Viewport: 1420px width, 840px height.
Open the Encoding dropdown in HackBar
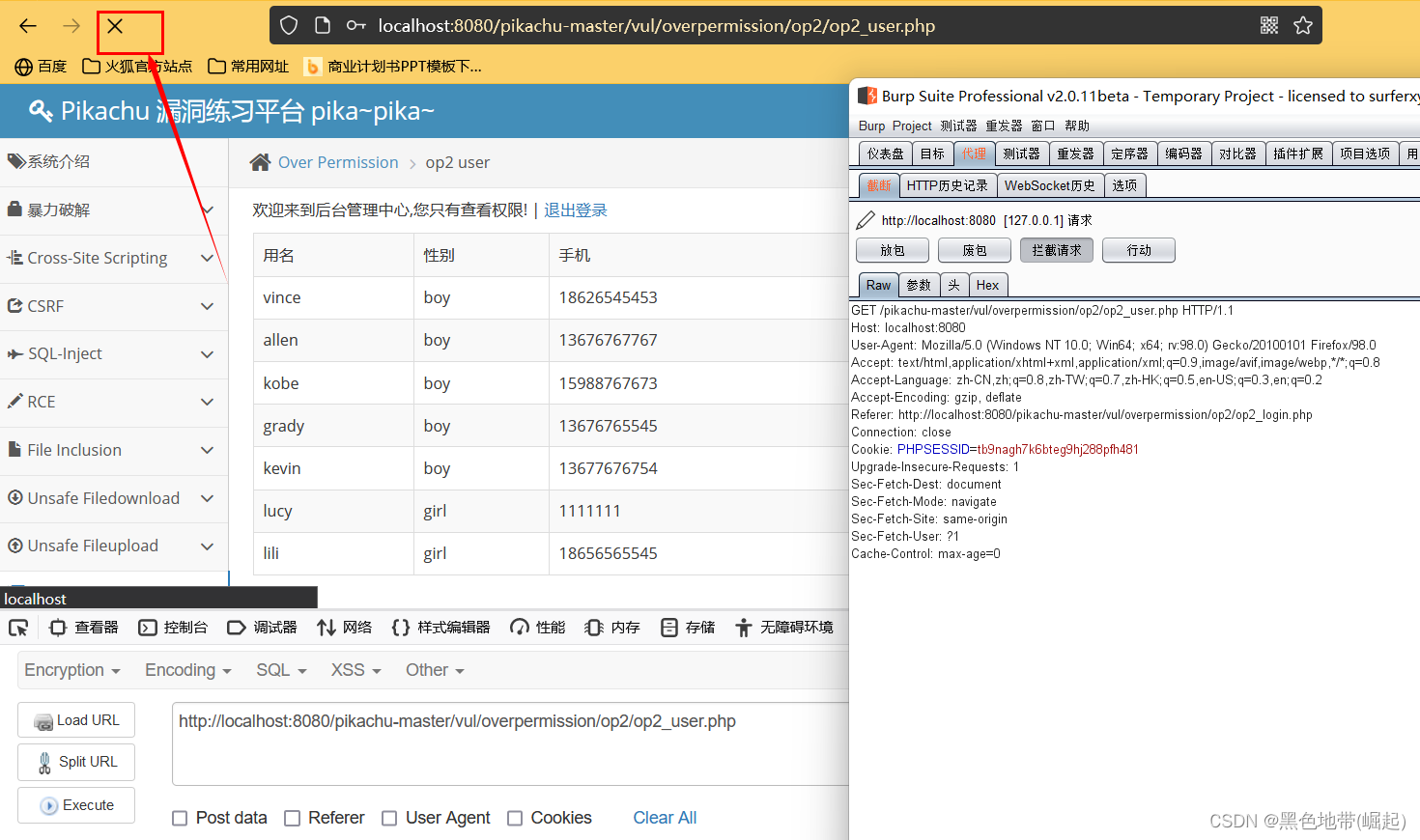[188, 670]
